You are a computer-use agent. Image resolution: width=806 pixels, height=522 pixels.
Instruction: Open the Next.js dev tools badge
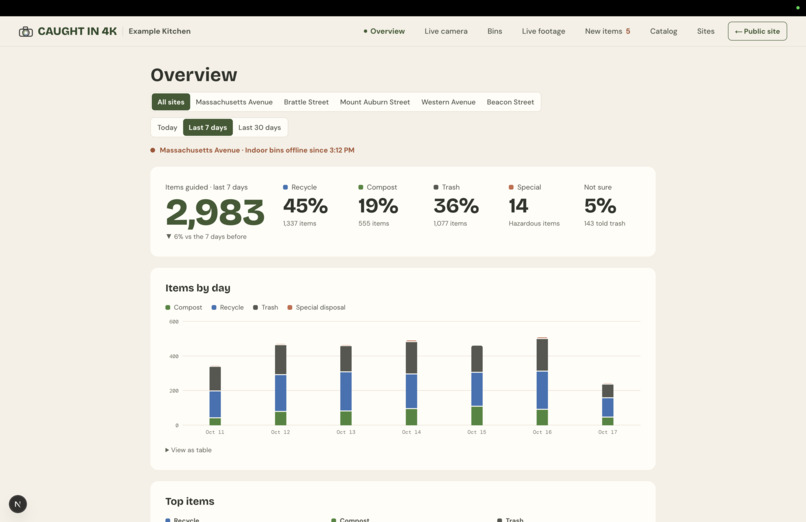coord(18,504)
